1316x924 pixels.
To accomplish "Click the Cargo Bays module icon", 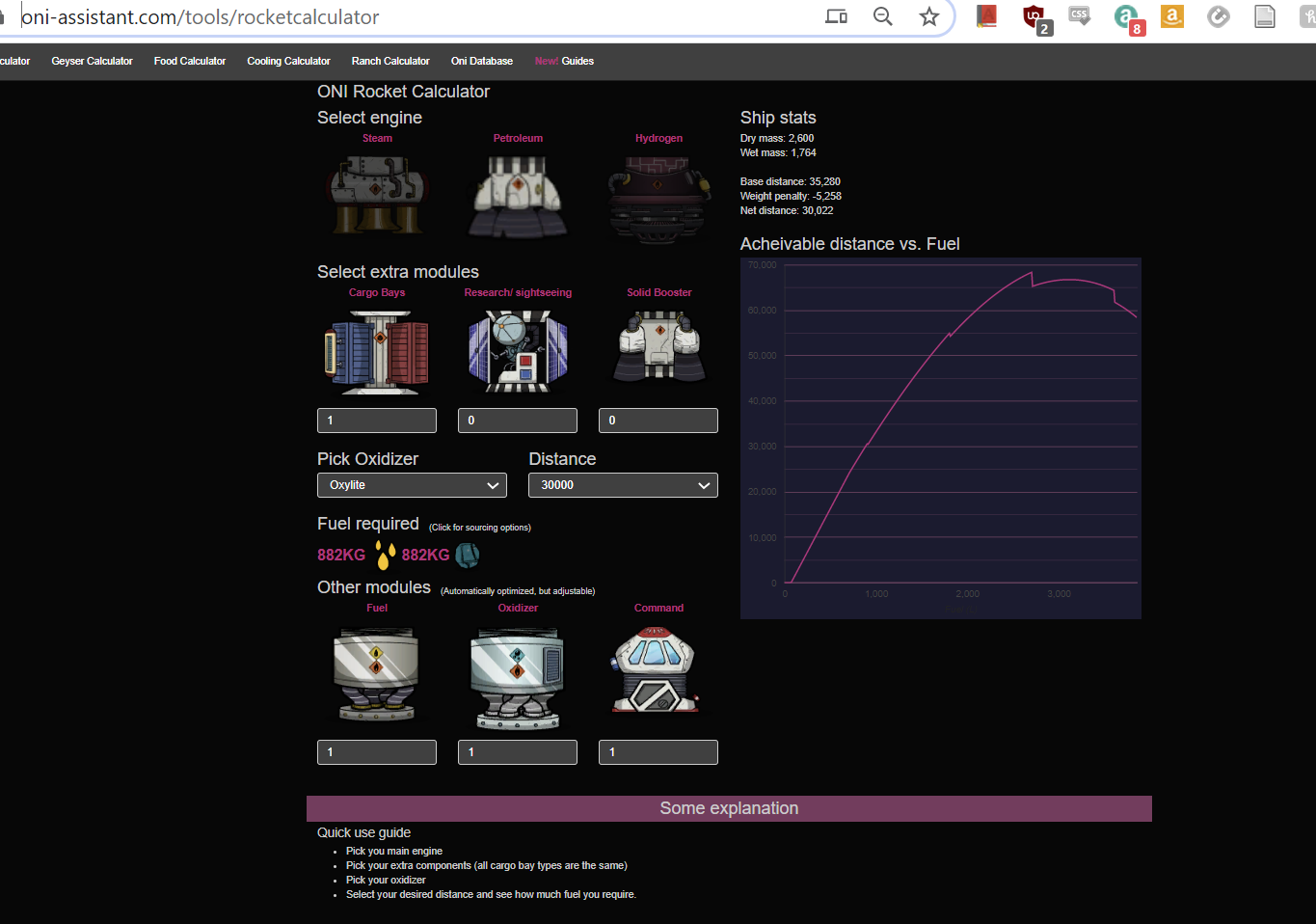I will [377, 351].
